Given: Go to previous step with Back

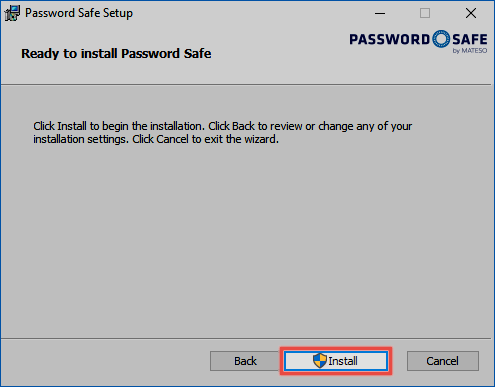Looking at the screenshot, I should pos(245,361).
